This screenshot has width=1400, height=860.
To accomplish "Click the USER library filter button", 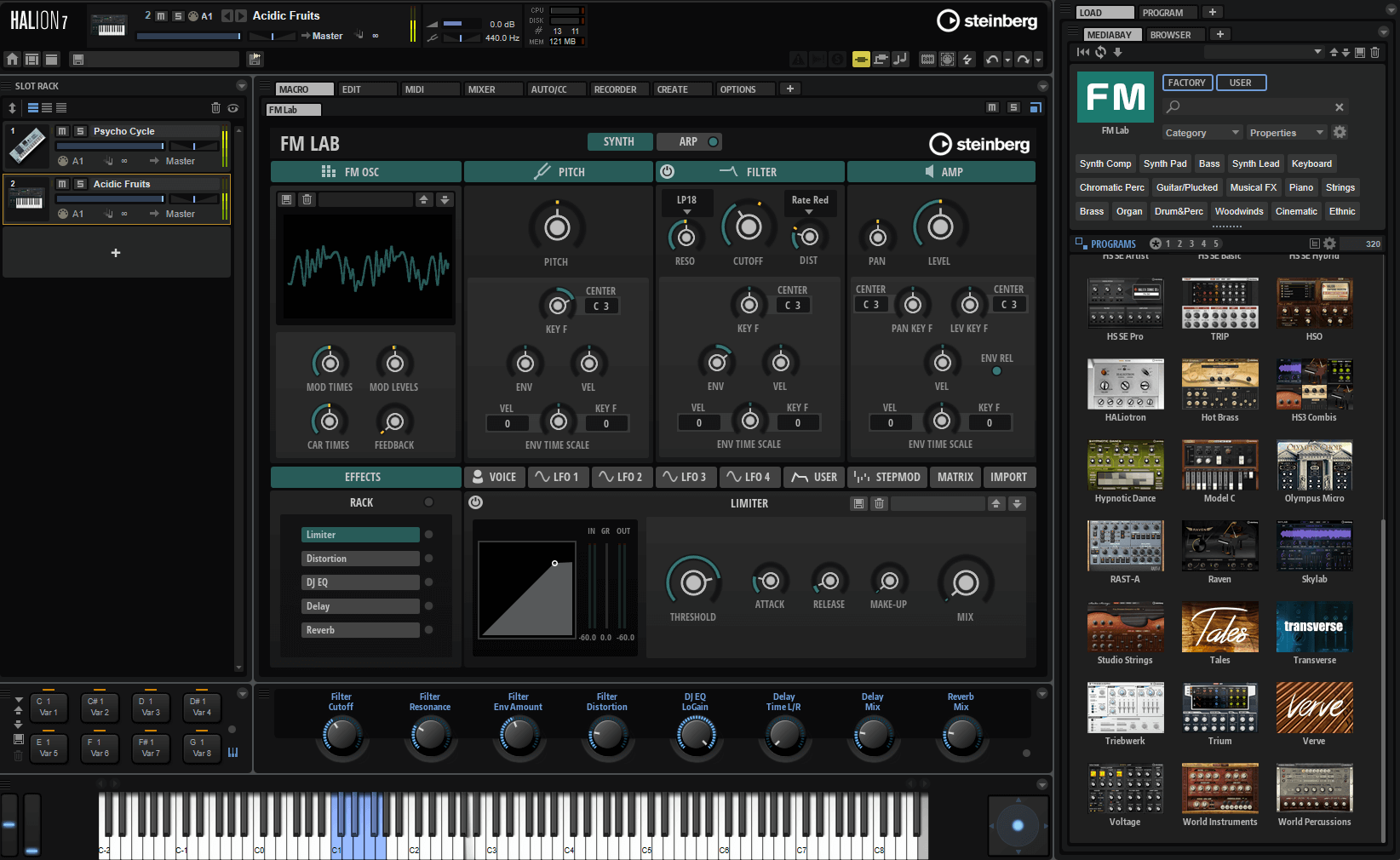I will pyautogui.click(x=1241, y=83).
